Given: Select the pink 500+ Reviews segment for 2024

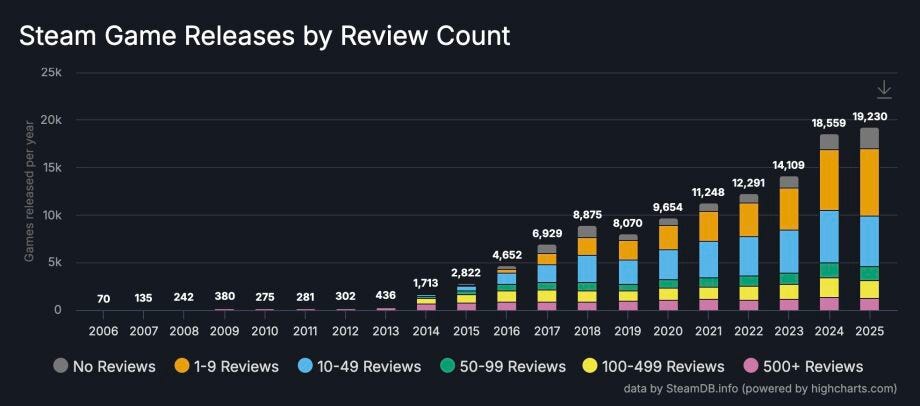Looking at the screenshot, I should (x=829, y=304).
